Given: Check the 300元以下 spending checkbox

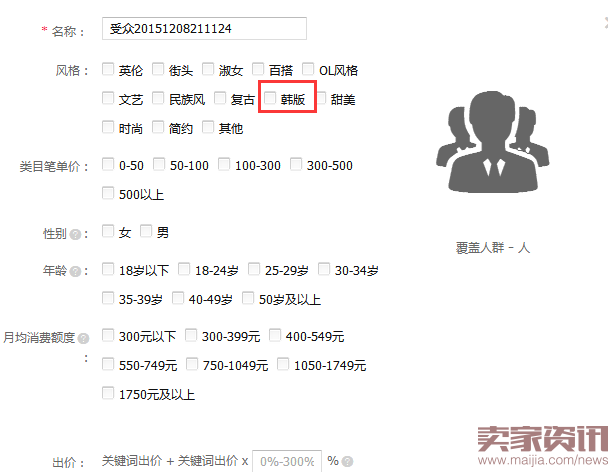Looking at the screenshot, I should [108, 335].
